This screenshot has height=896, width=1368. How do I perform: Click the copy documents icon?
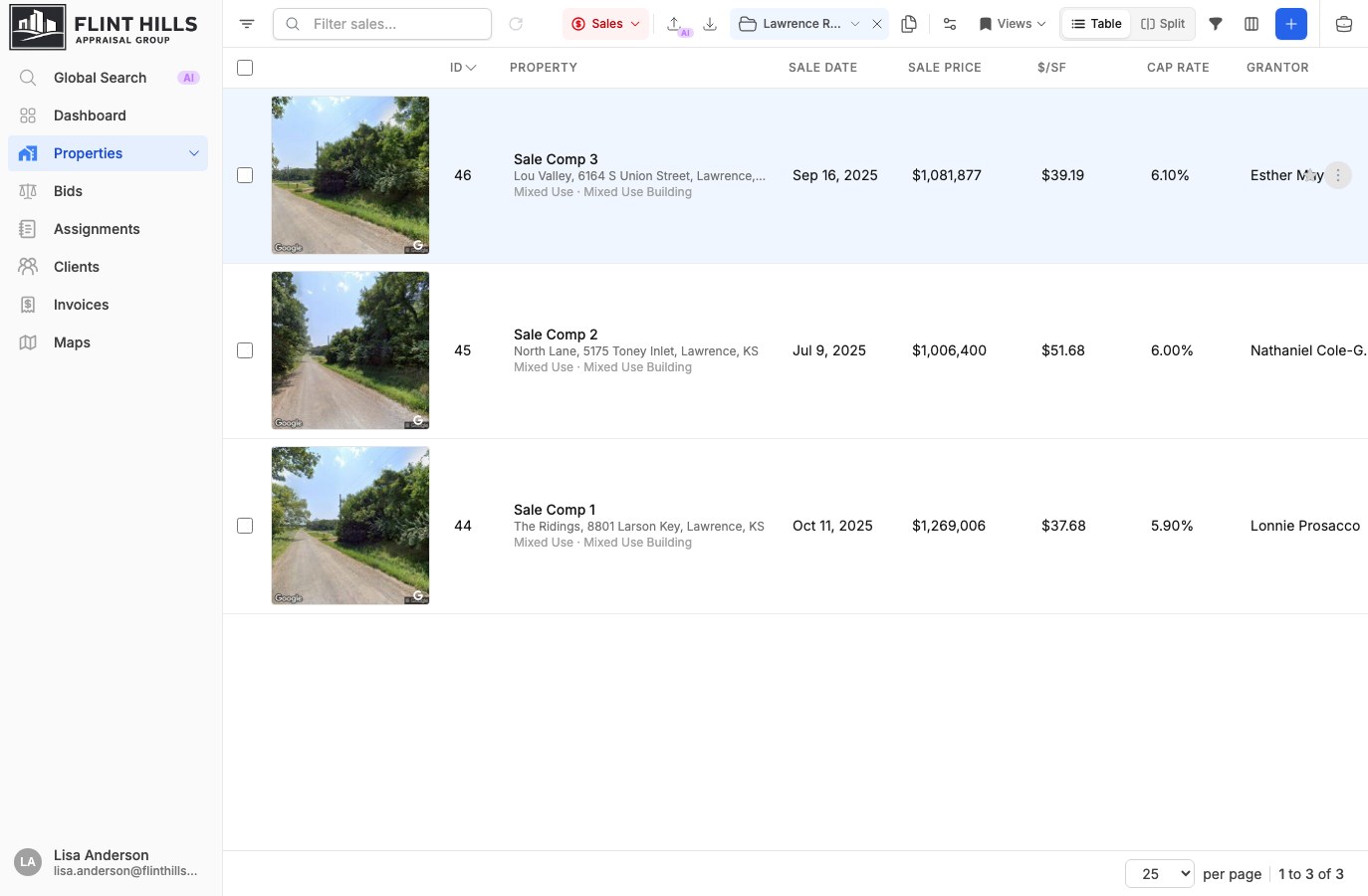(x=909, y=24)
